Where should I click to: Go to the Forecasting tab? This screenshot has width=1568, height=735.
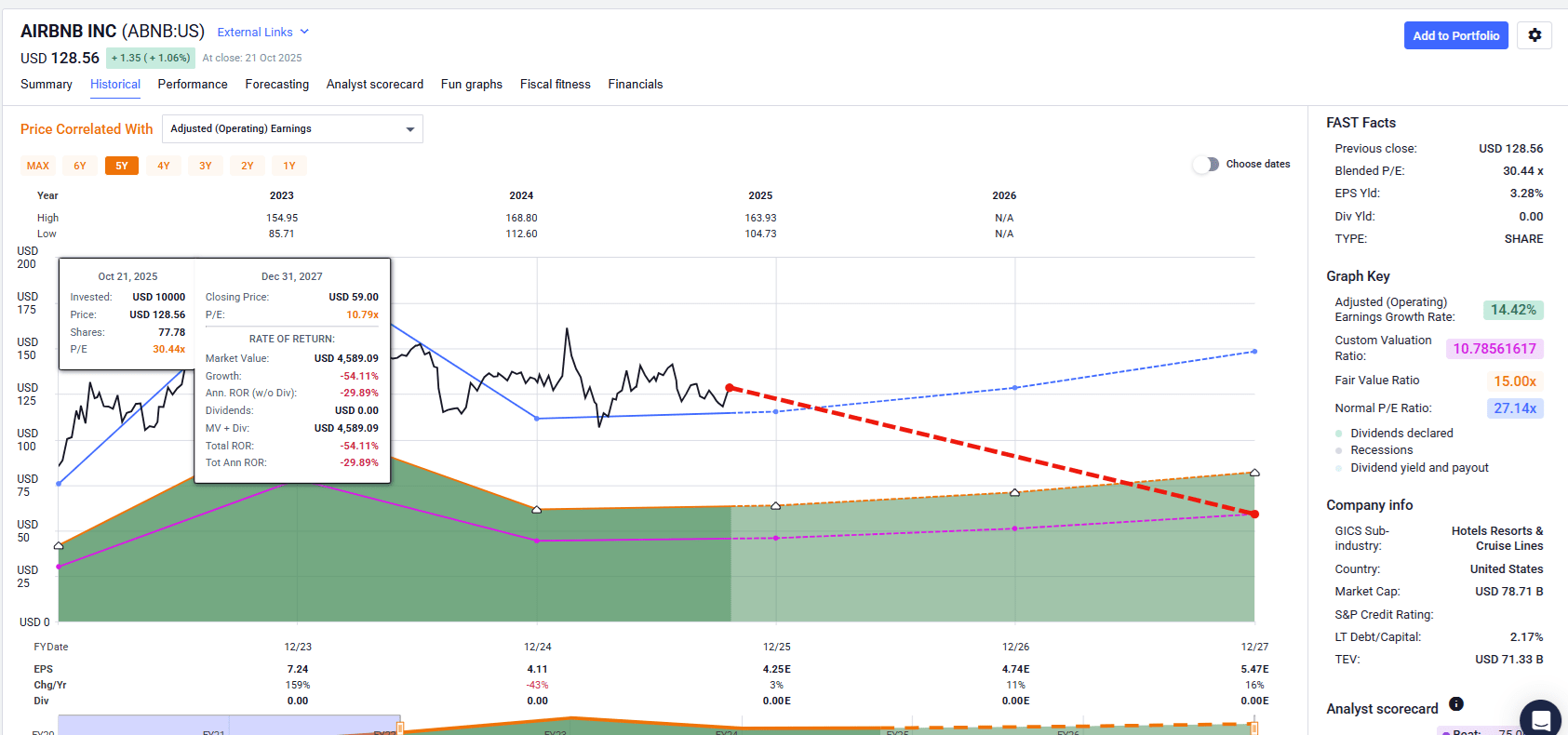[277, 85]
